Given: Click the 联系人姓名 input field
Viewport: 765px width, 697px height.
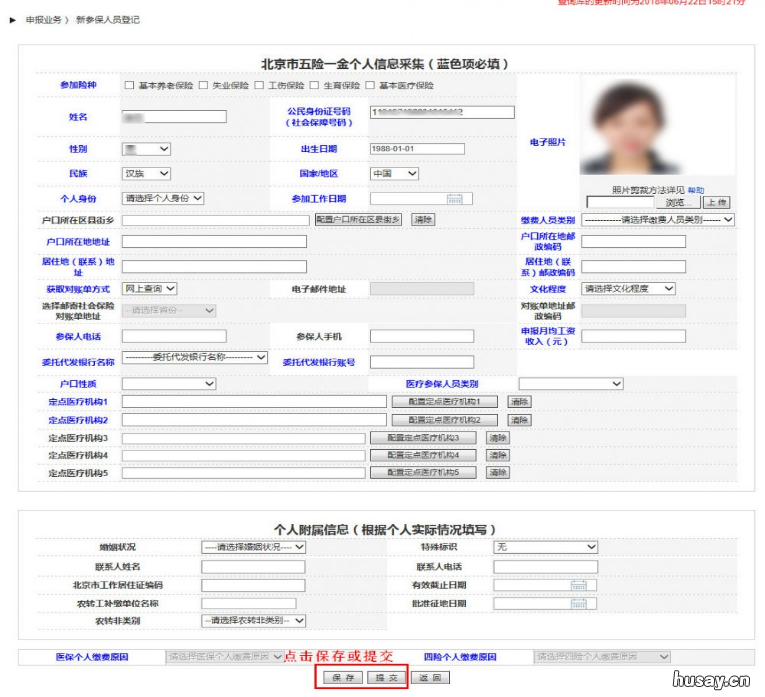Looking at the screenshot, I should click(x=253, y=567).
